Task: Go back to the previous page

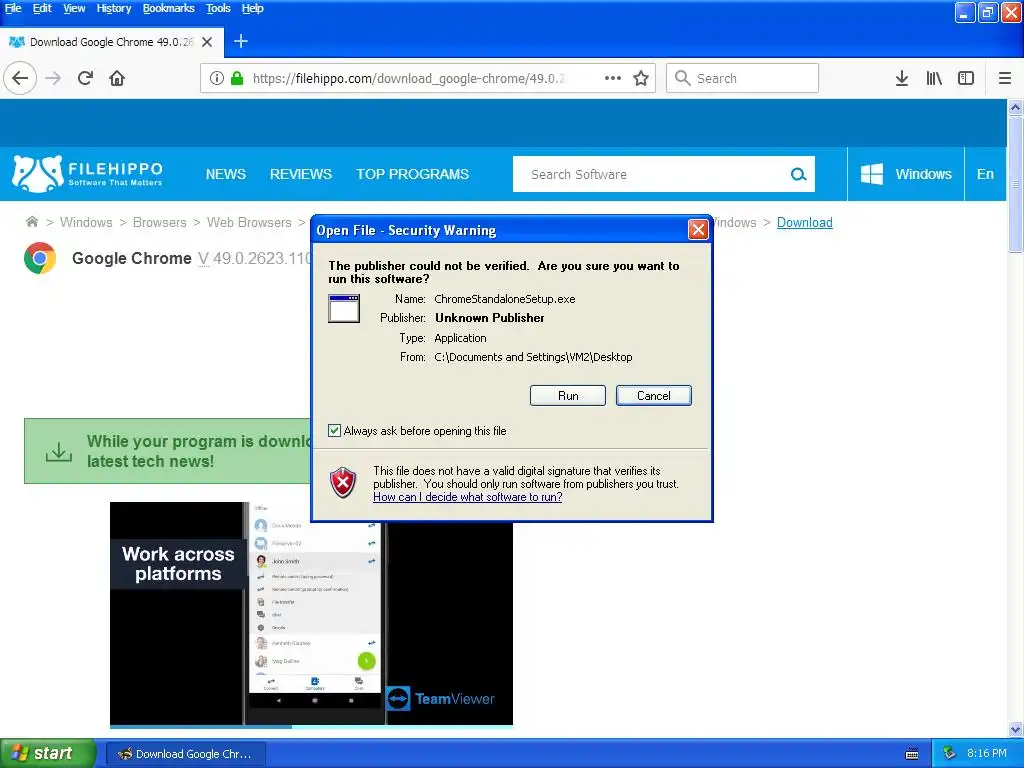Action: click(x=20, y=78)
